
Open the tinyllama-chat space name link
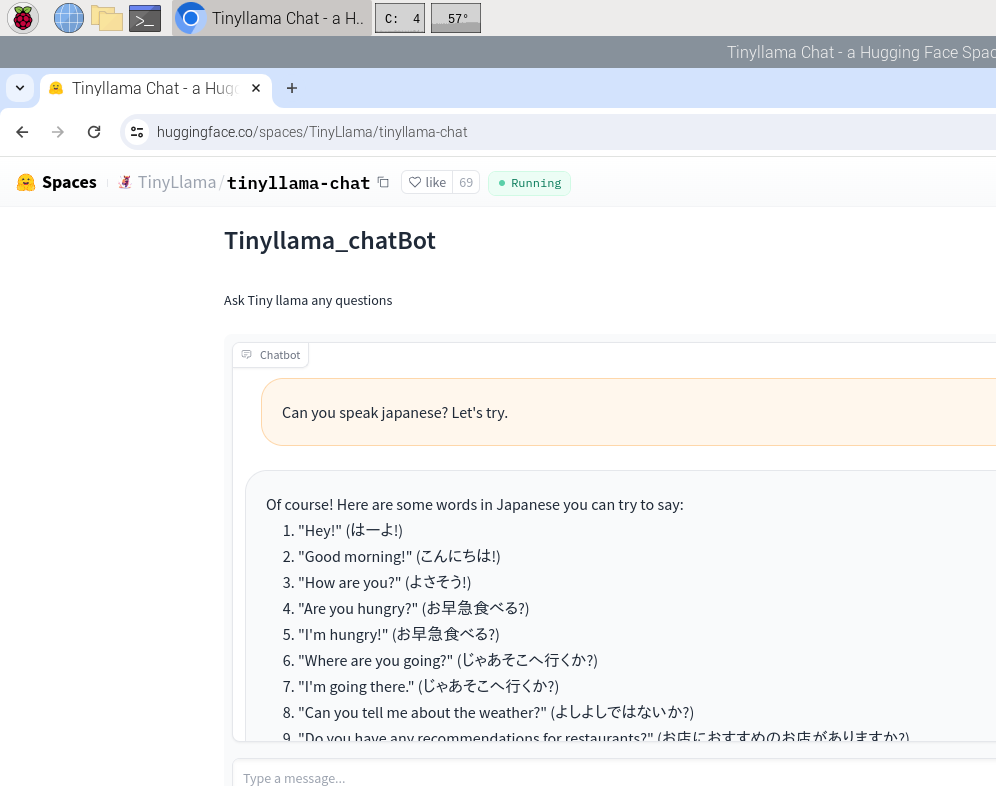[x=298, y=183]
